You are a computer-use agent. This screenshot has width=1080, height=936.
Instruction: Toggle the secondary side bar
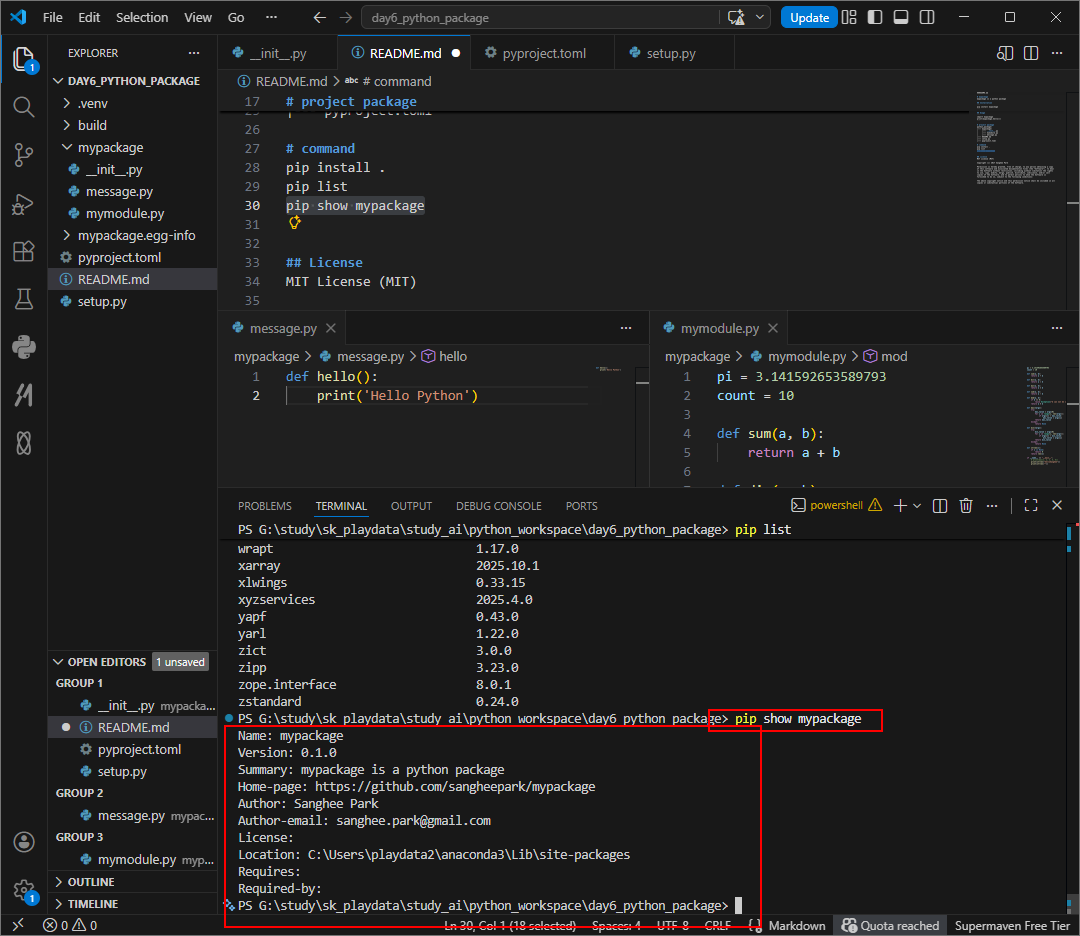click(927, 18)
